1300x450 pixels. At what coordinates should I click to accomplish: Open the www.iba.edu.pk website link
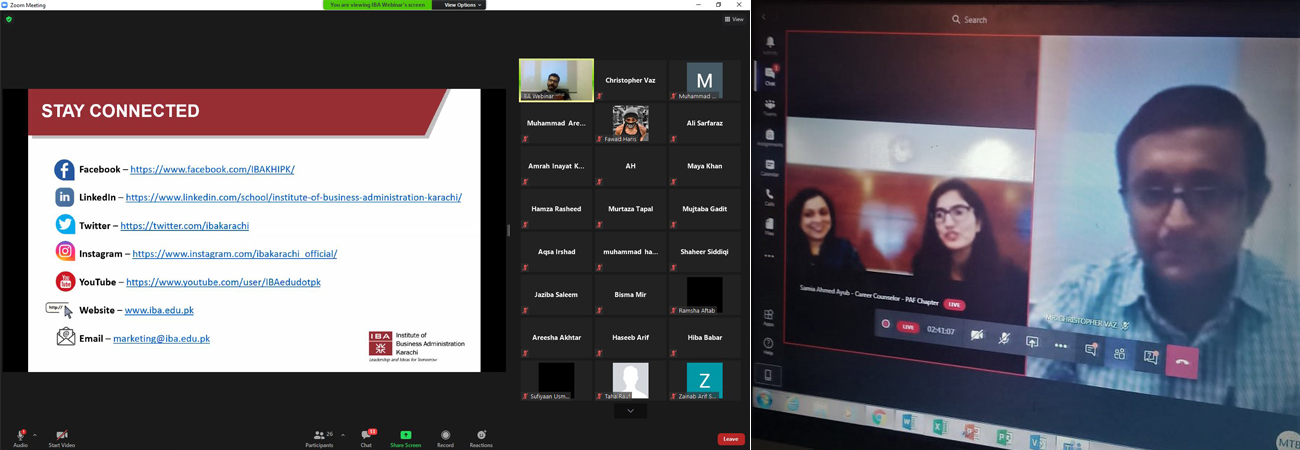[x=159, y=311]
